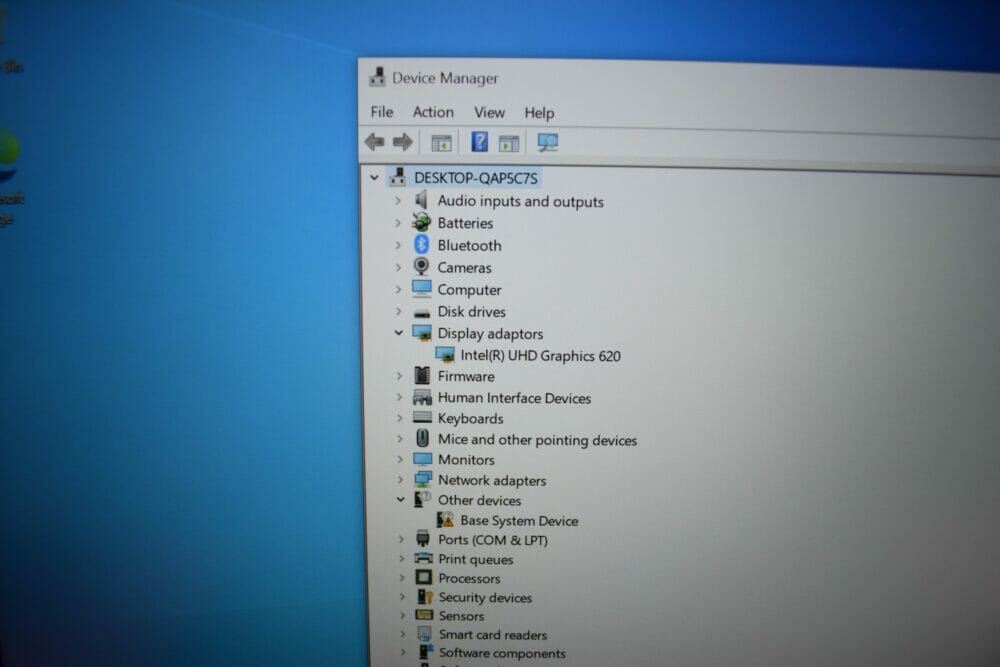Click the Network adapters icon
Image resolution: width=1000 pixels, height=667 pixels.
pos(422,480)
